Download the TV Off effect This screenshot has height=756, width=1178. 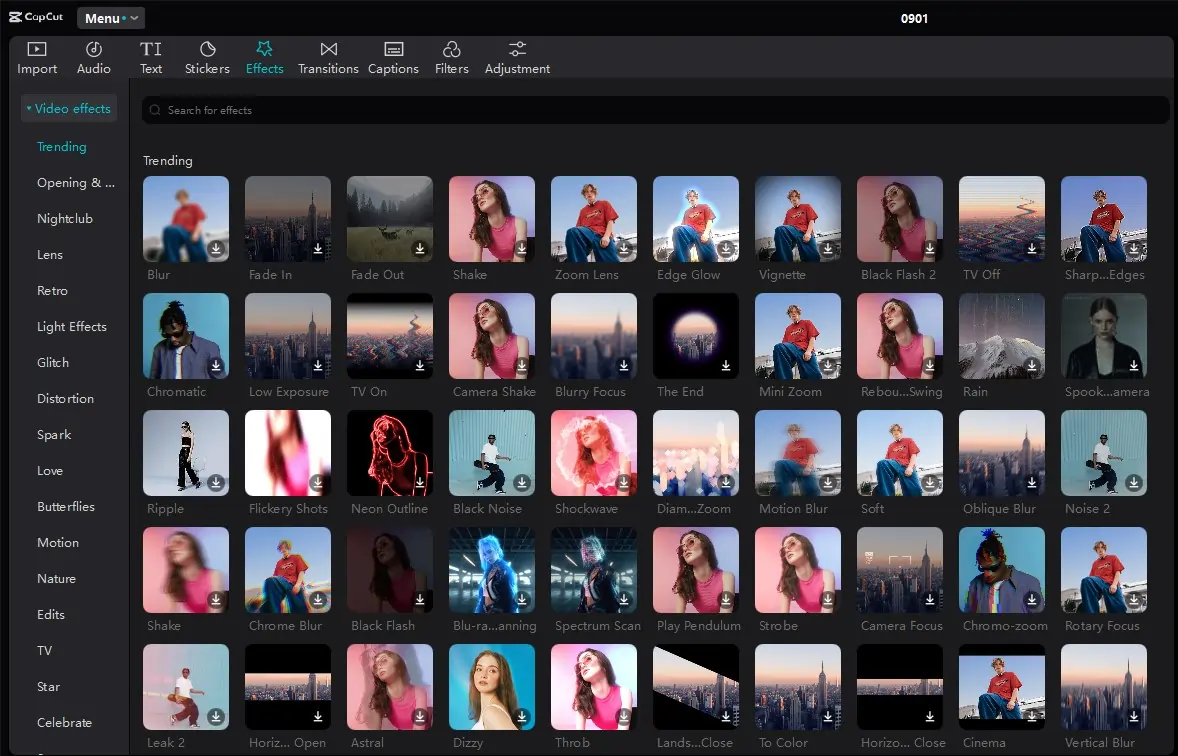1032,249
